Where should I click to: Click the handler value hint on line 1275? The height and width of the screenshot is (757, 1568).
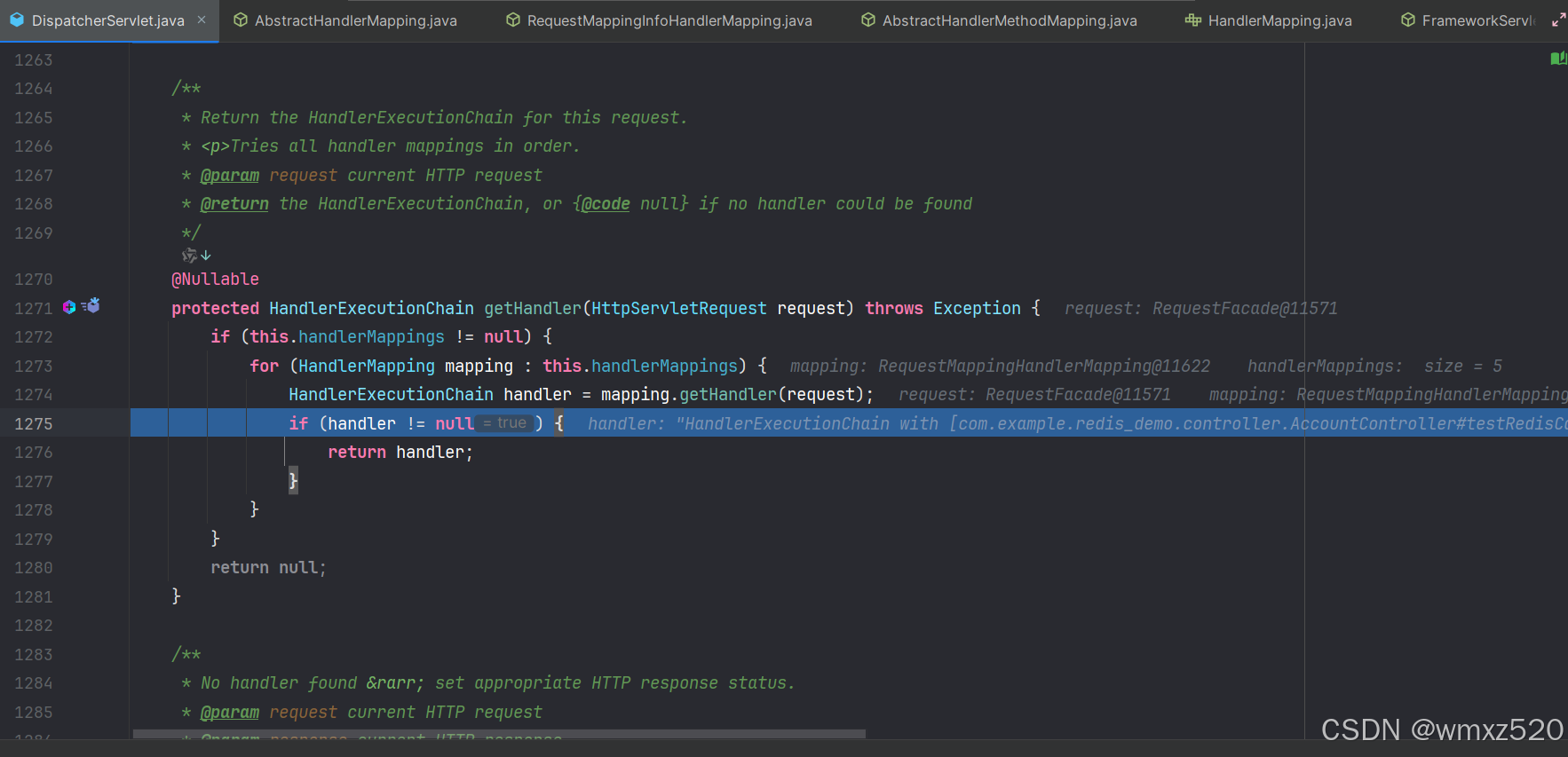click(1077, 424)
